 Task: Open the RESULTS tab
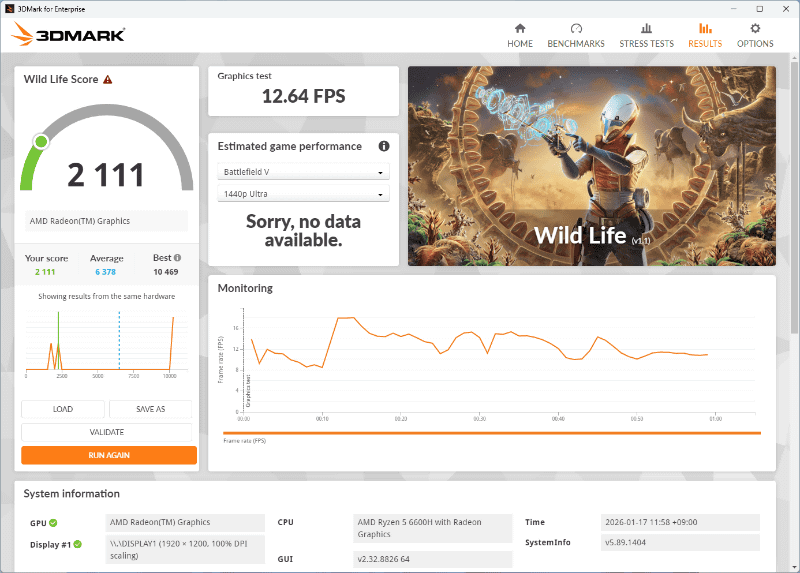point(705,36)
